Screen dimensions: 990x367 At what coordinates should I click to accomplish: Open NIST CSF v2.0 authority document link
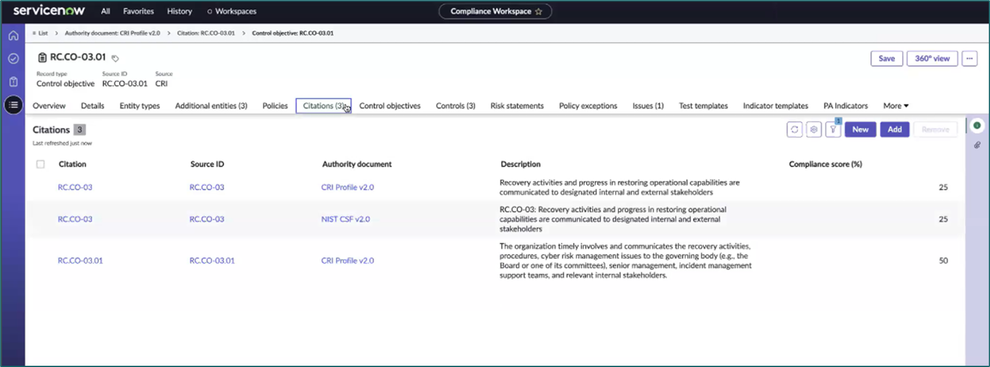[x=345, y=219]
